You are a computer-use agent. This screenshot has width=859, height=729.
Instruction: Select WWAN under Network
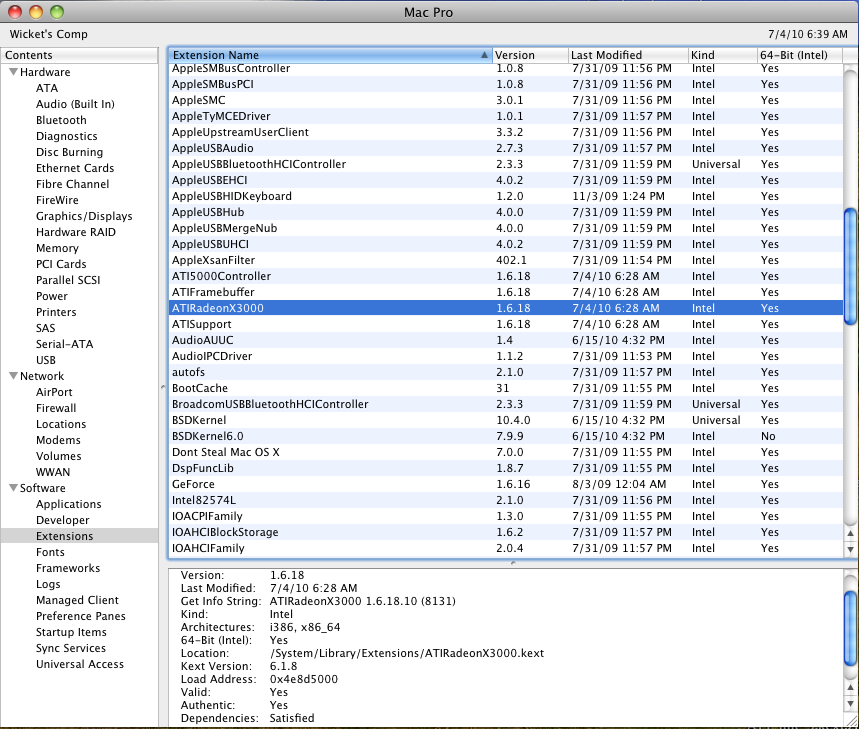(53, 472)
